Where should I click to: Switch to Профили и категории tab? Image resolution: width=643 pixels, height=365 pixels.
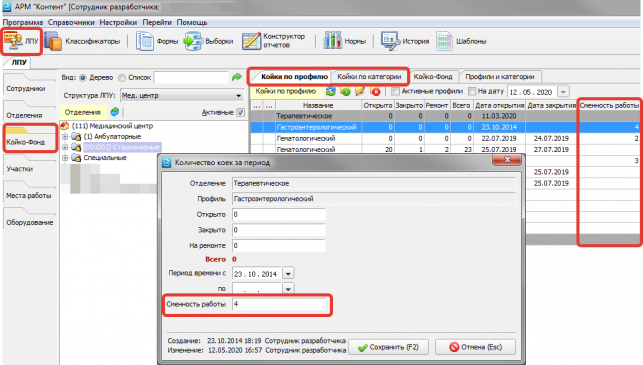click(500, 77)
